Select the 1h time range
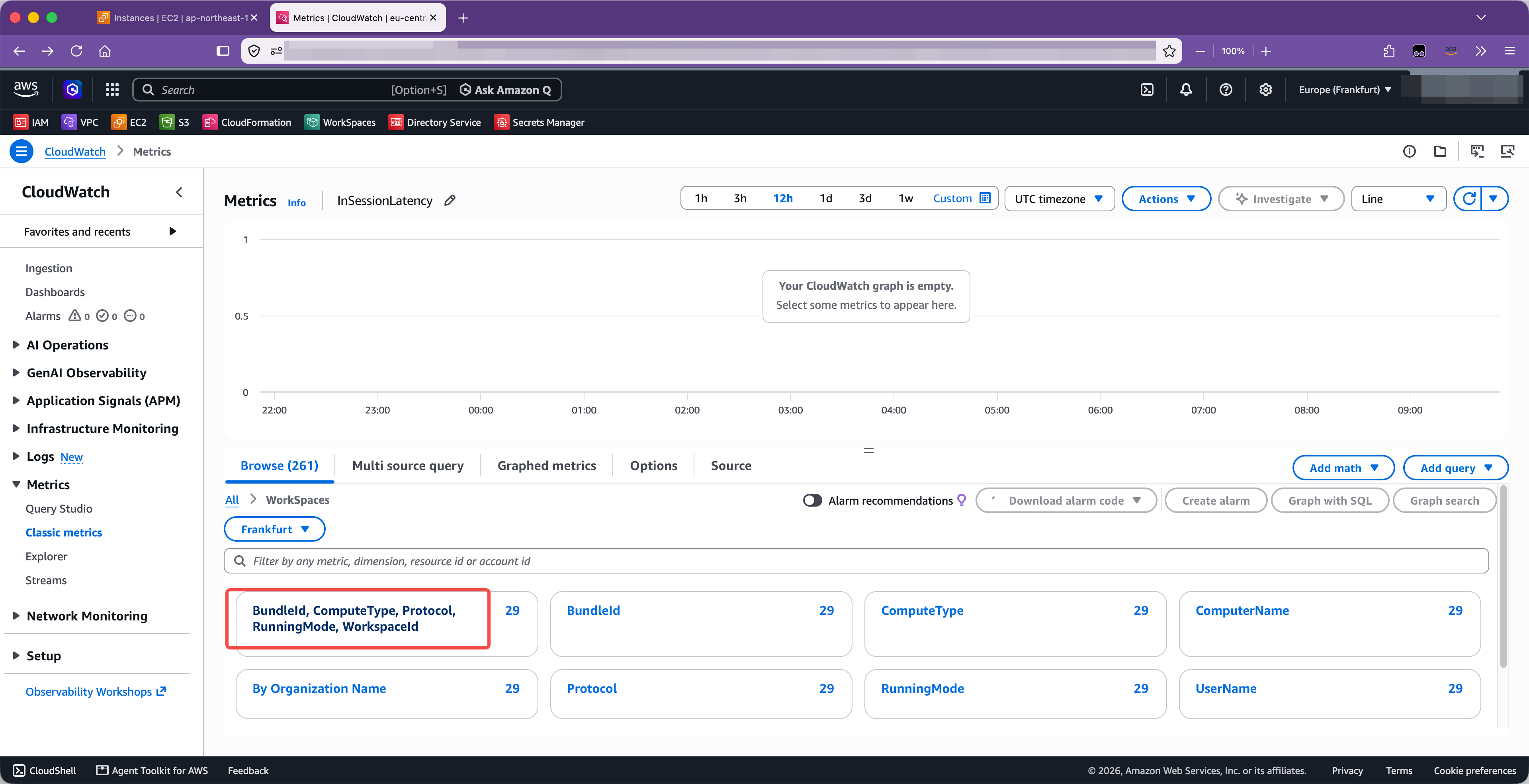The width and height of the screenshot is (1529, 784). point(701,199)
